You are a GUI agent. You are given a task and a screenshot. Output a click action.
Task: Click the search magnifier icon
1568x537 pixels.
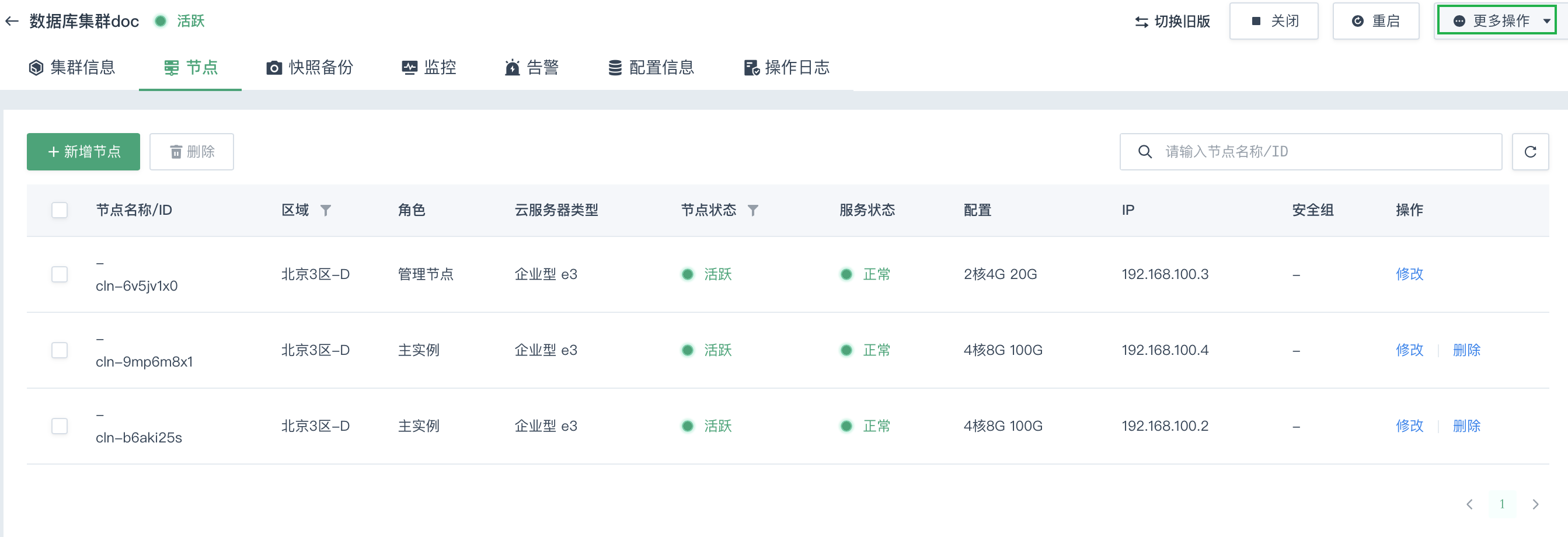[1145, 152]
